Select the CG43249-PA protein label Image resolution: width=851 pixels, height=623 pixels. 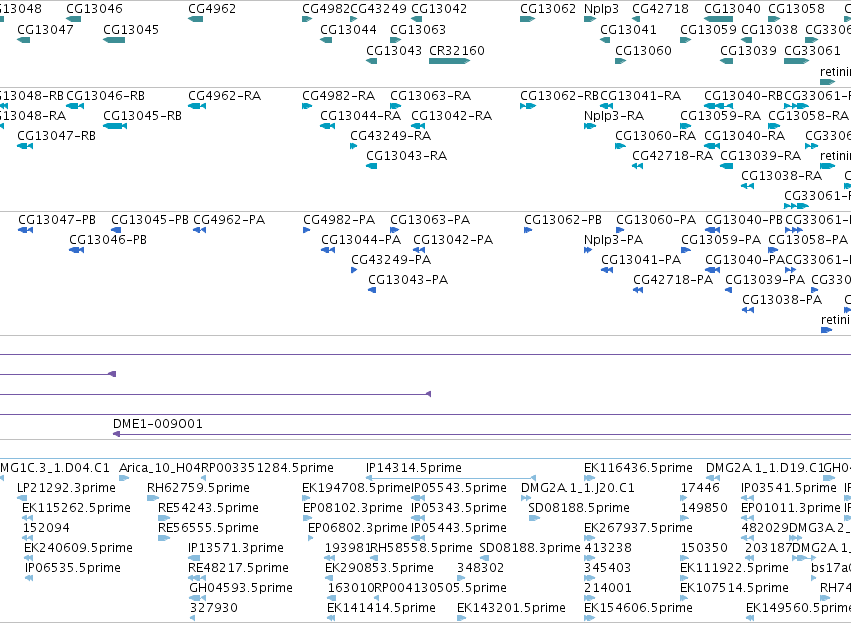391,260
